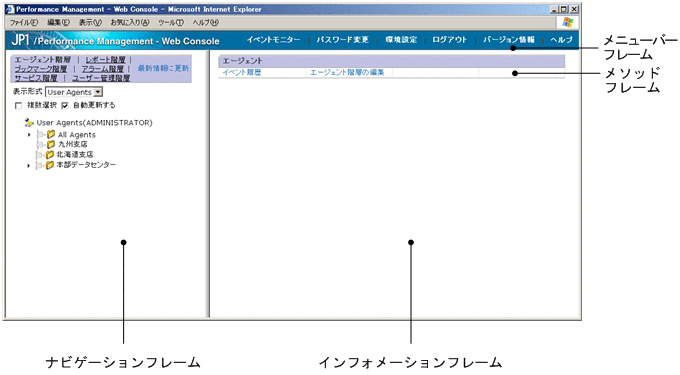The width and height of the screenshot is (680, 375).
Task: Click the 最新情報に更新 refresh link
Action: click(x=163, y=68)
